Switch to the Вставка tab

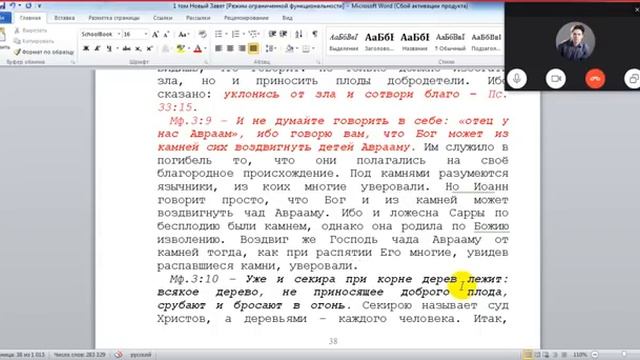pos(64,18)
